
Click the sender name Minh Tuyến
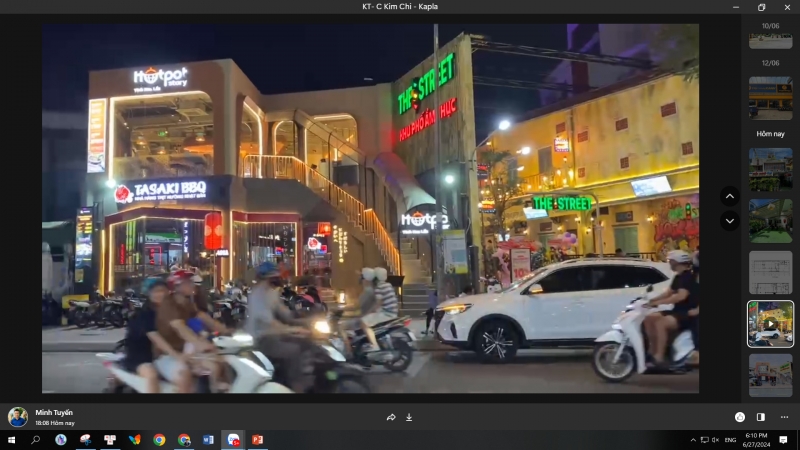[x=54, y=412]
